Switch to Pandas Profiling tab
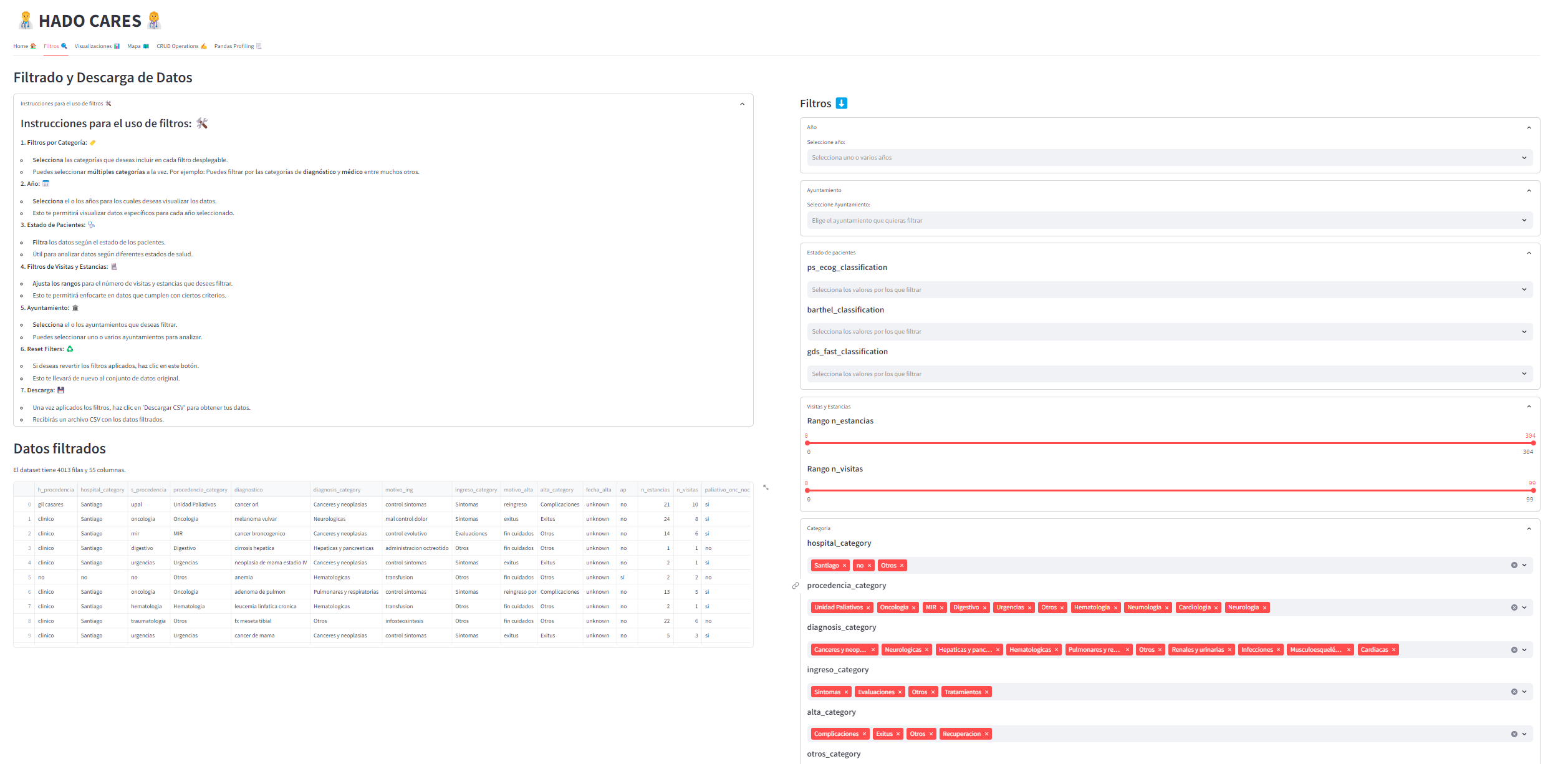 click(238, 46)
